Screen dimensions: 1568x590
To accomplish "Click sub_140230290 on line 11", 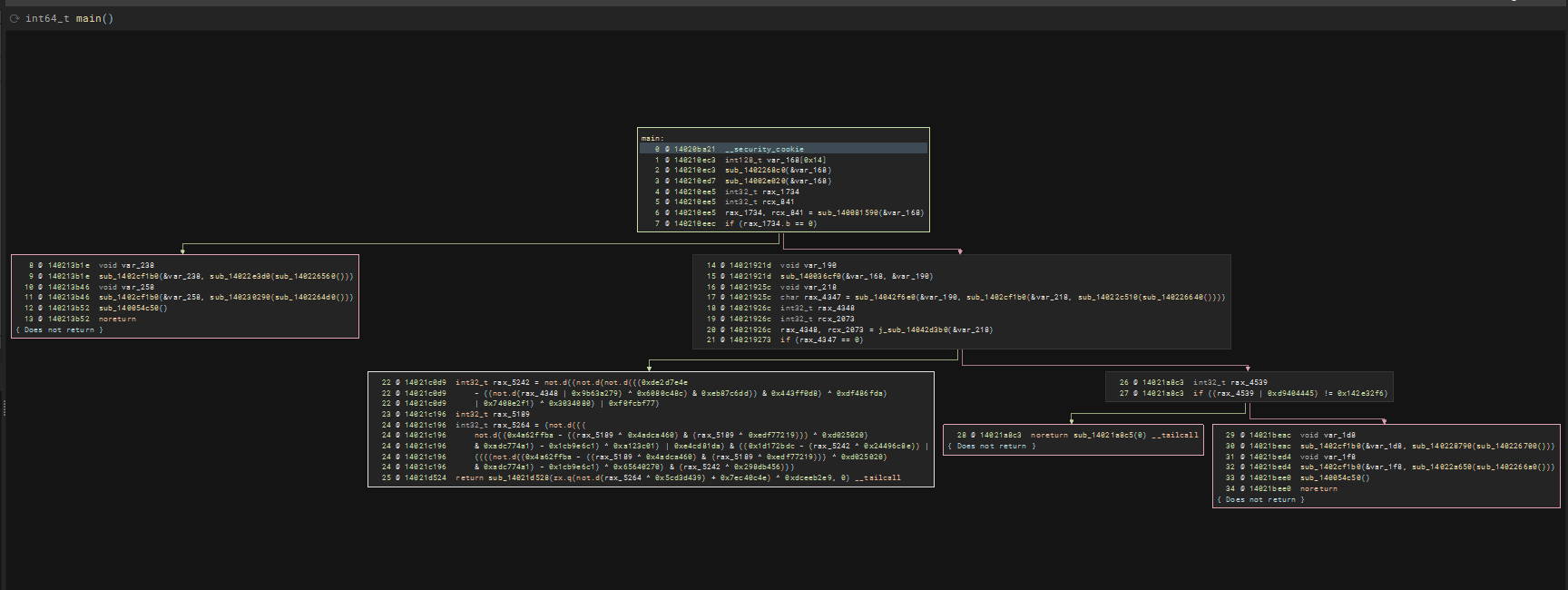I will 240,297.
